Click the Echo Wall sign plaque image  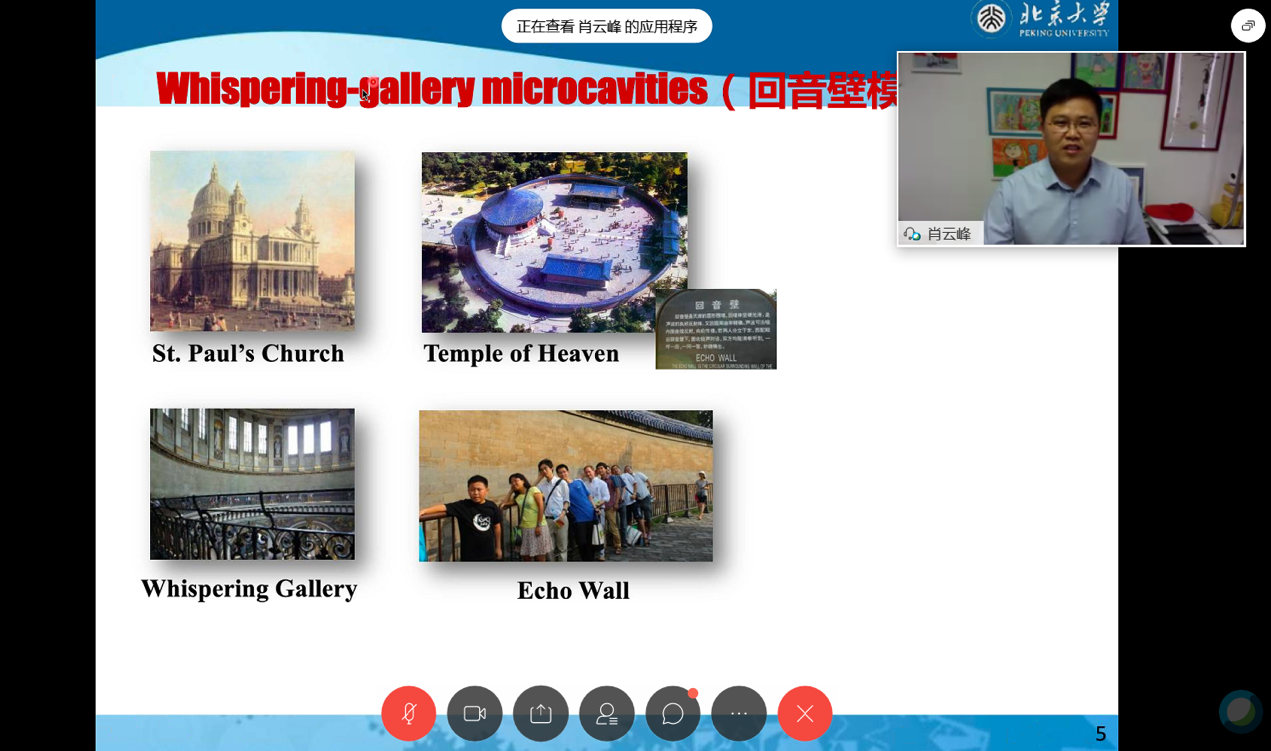pos(716,330)
